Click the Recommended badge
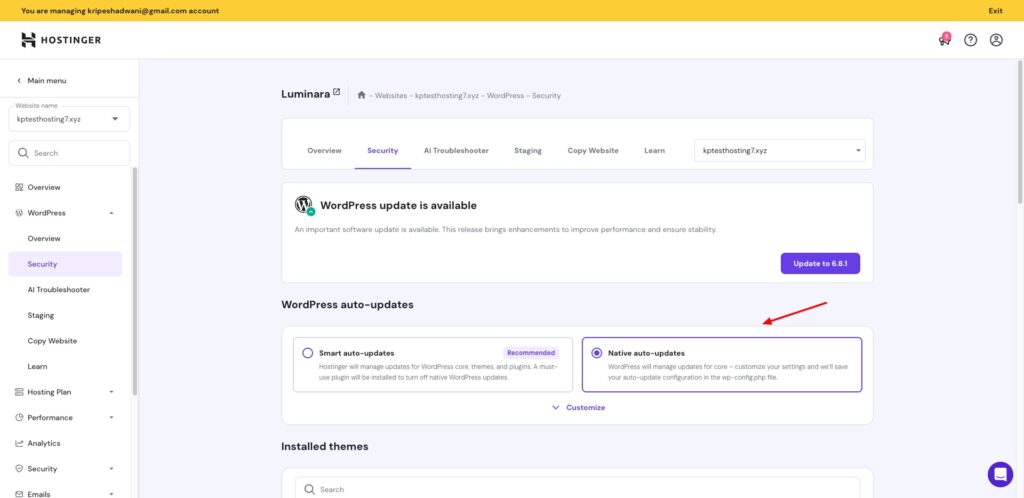 (x=531, y=353)
